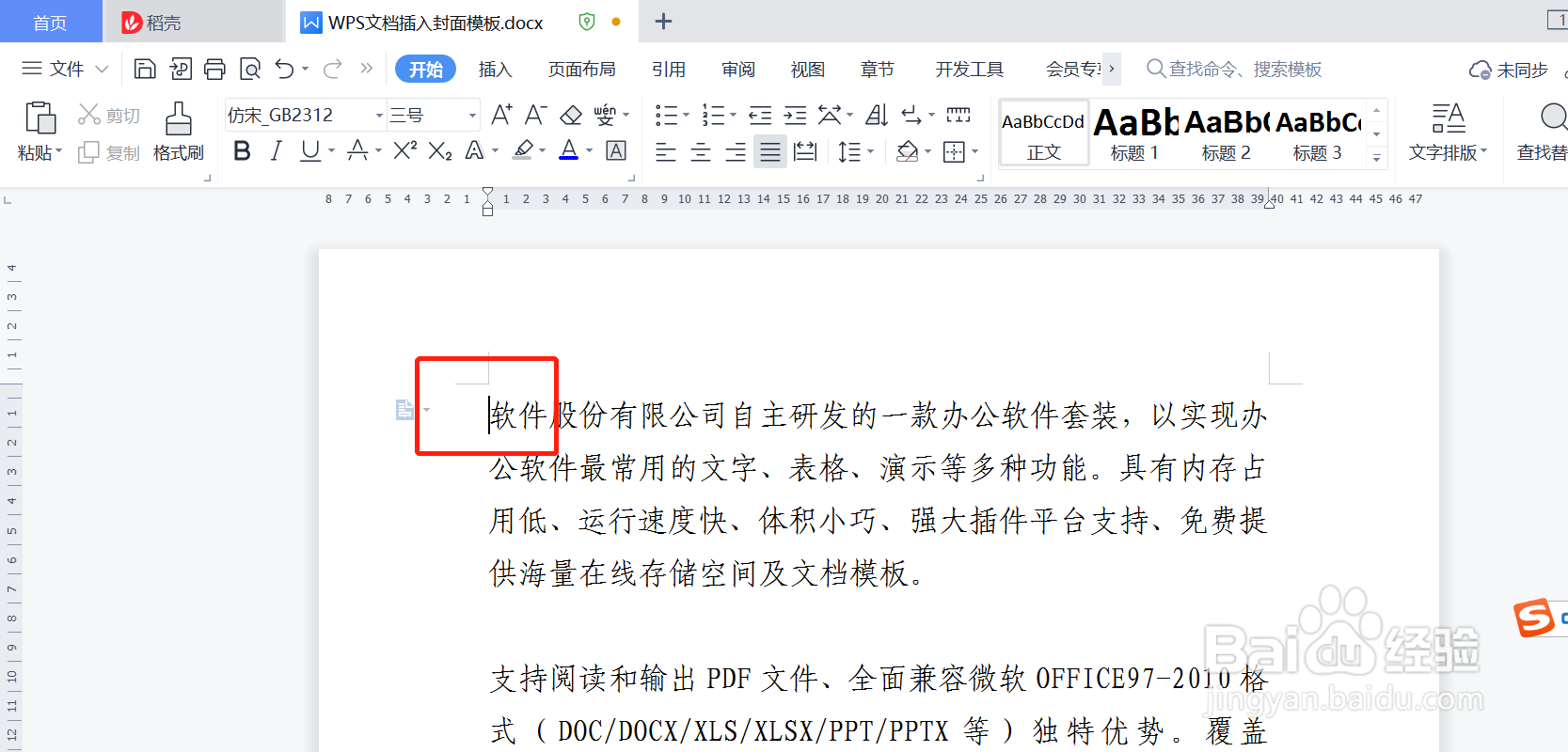Image resolution: width=1568 pixels, height=752 pixels.
Task: Open the 文件 menu dropdown
Action: tap(65, 69)
